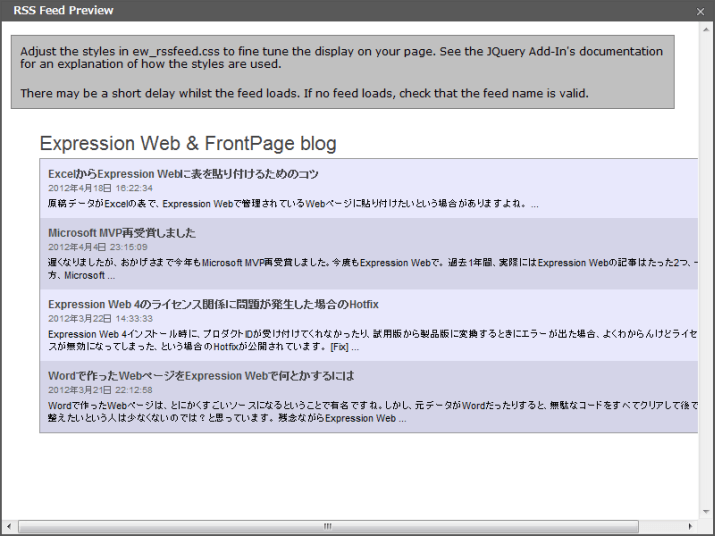Viewport: 715px width, 536px height.
Task: Click the horizontal scrollbar right arrow
Action: click(x=690, y=526)
